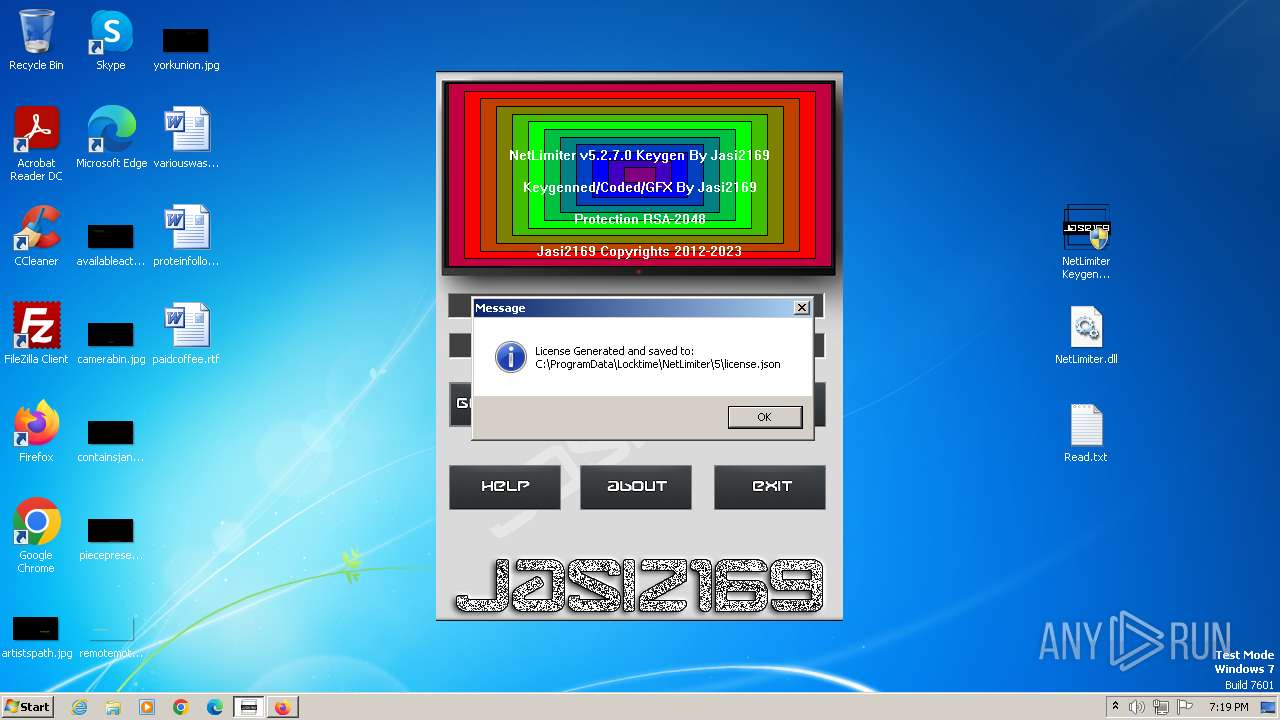1280x720 pixels.
Task: Click OK in the Message dialog
Action: (x=765, y=417)
